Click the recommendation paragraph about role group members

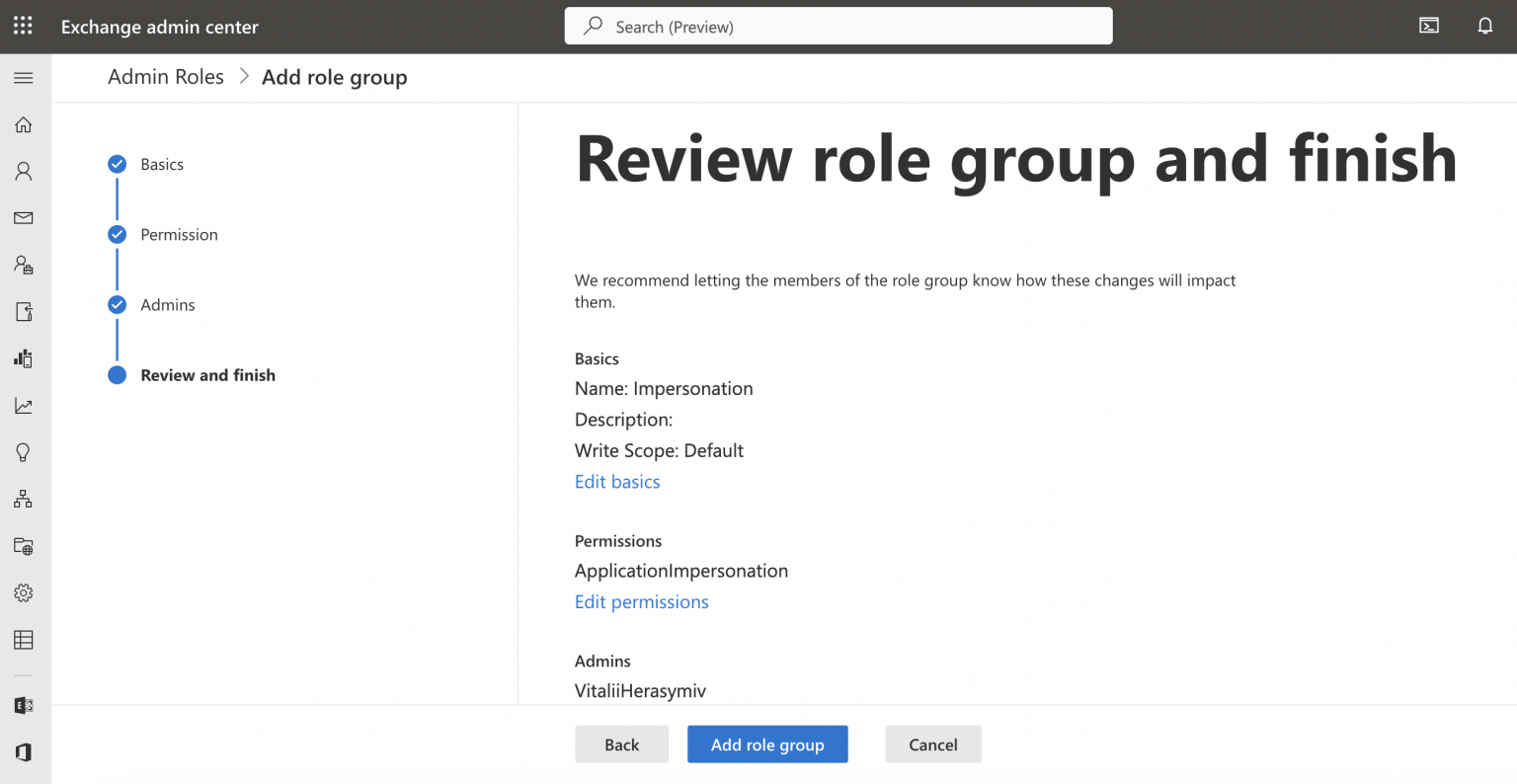[x=905, y=291]
